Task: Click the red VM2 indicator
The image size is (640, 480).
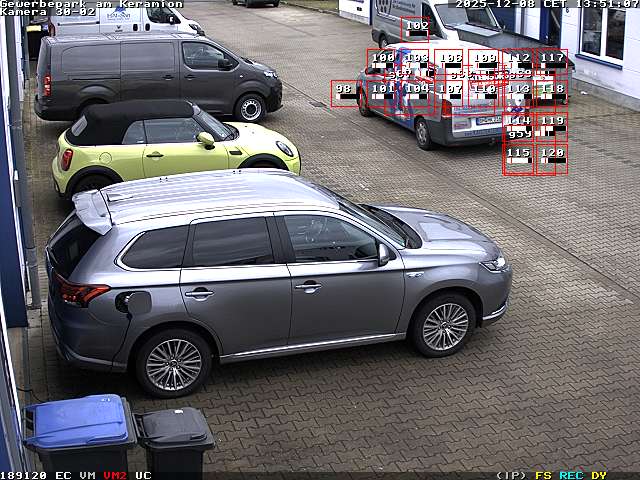Action: [x=115, y=475]
